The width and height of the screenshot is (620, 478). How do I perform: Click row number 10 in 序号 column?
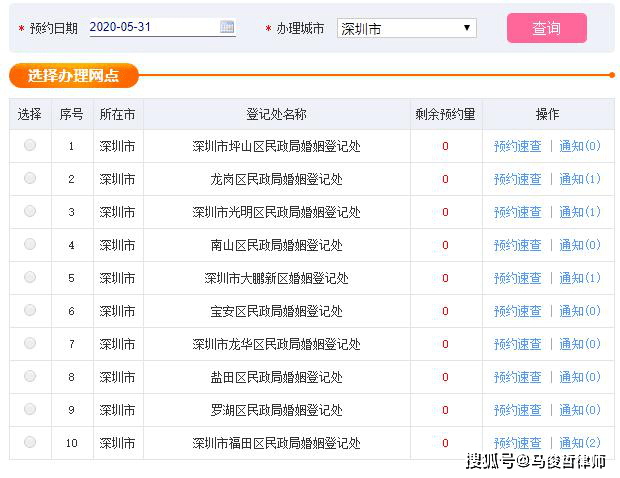click(72, 443)
